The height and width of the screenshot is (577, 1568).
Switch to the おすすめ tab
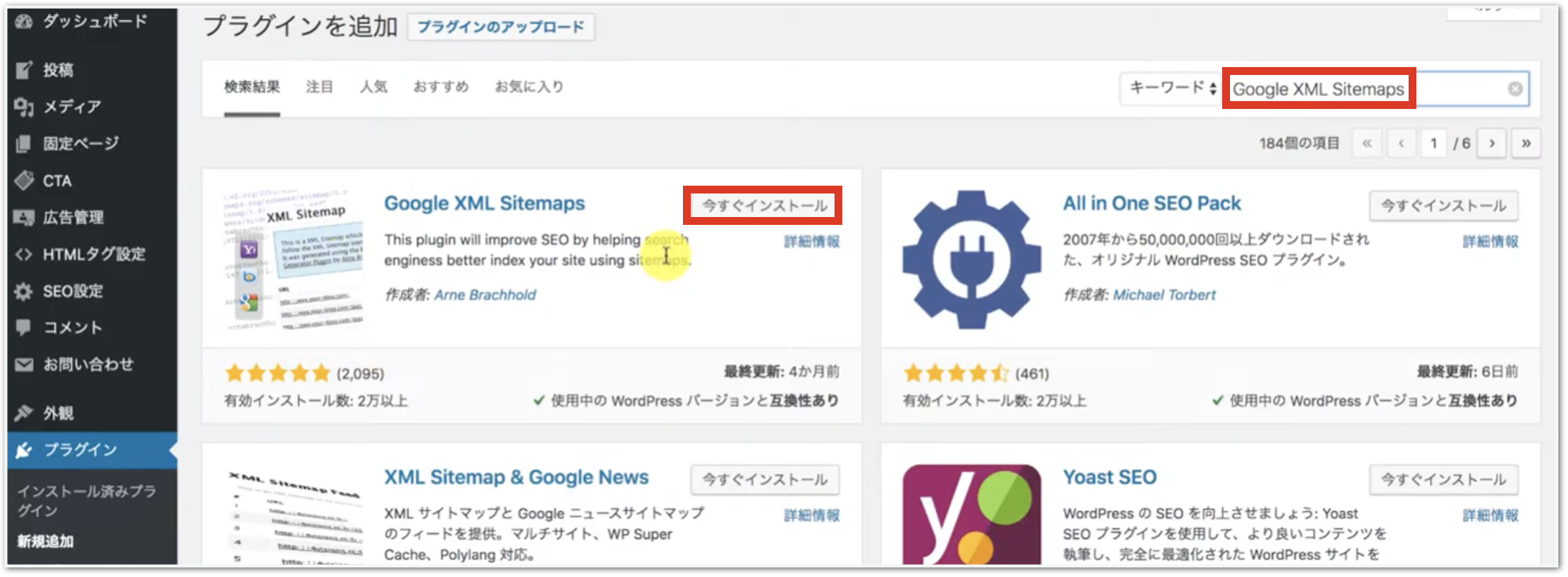[441, 87]
